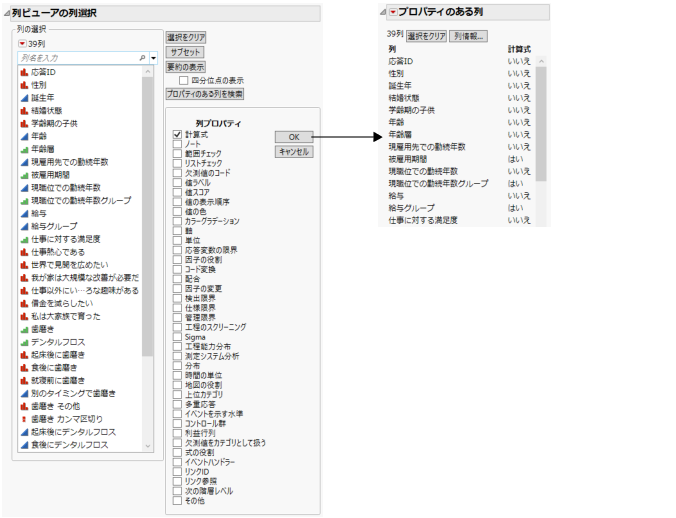Click the icon beside 私は大家族で育った

(25, 316)
